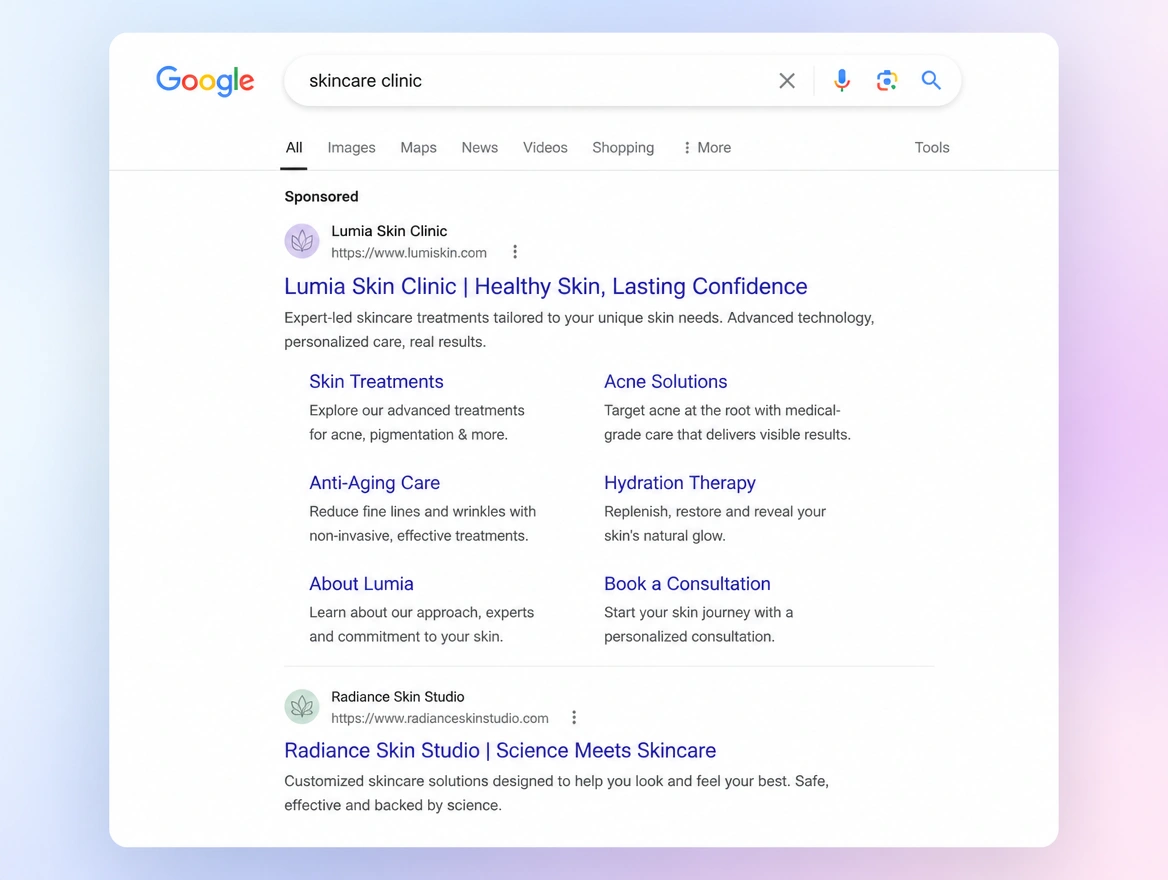Viewport: 1168px width, 880px height.
Task: Open the three-dot menu beside lumiskin.com
Action: point(515,252)
